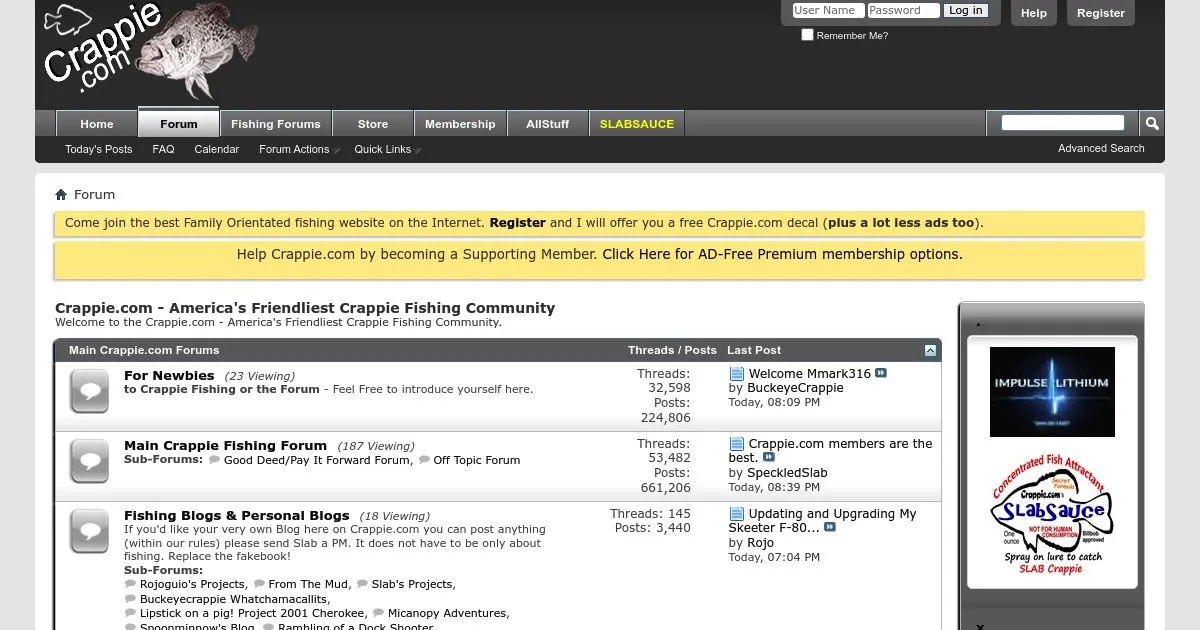Collapse the Main Crappie.com Forums category
Image resolution: width=1200 pixels, height=630 pixels.
931,350
